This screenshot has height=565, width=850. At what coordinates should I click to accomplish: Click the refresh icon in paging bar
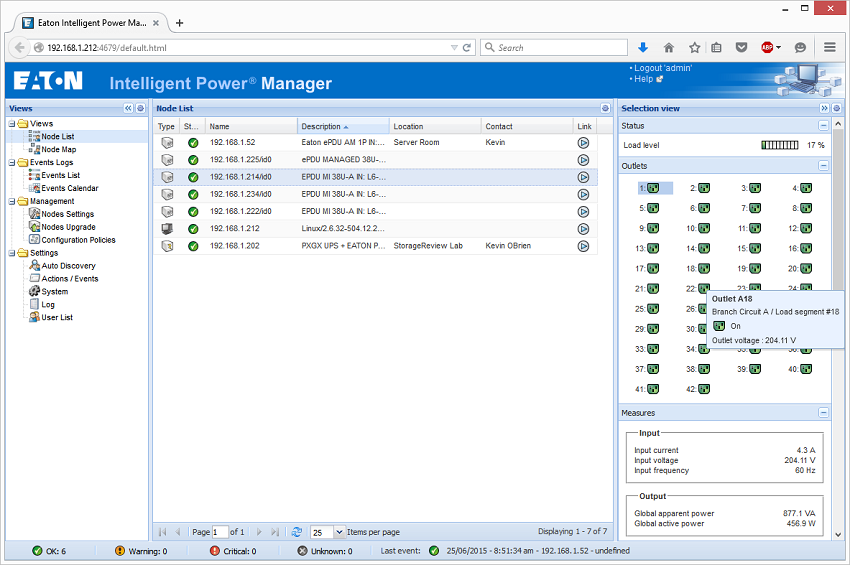point(297,532)
